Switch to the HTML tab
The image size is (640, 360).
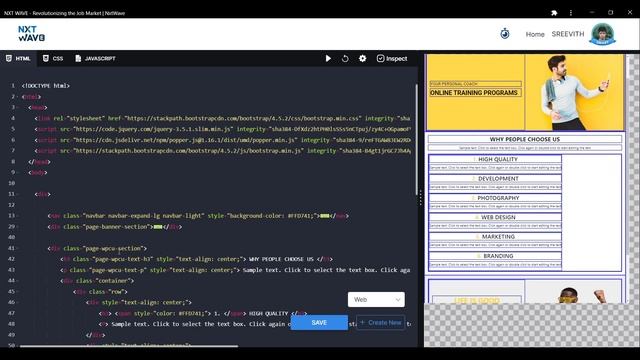pyautogui.click(x=18, y=58)
